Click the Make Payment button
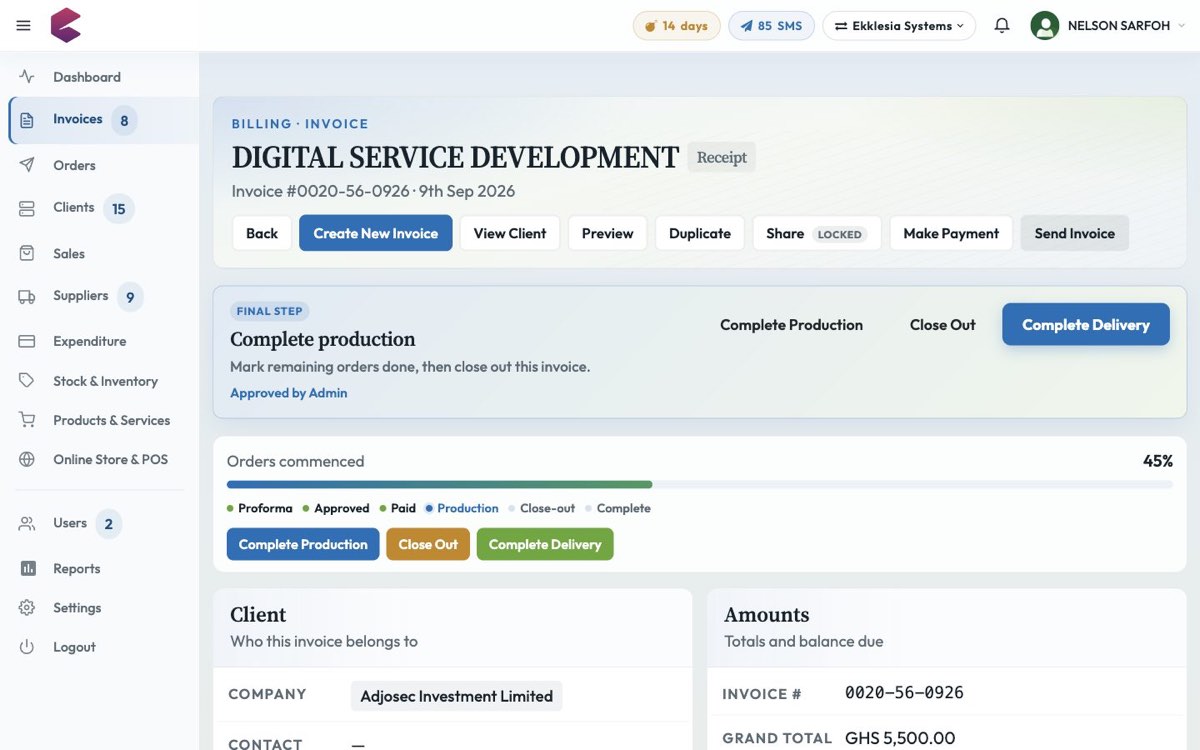This screenshot has height=750, width=1200. point(951,233)
